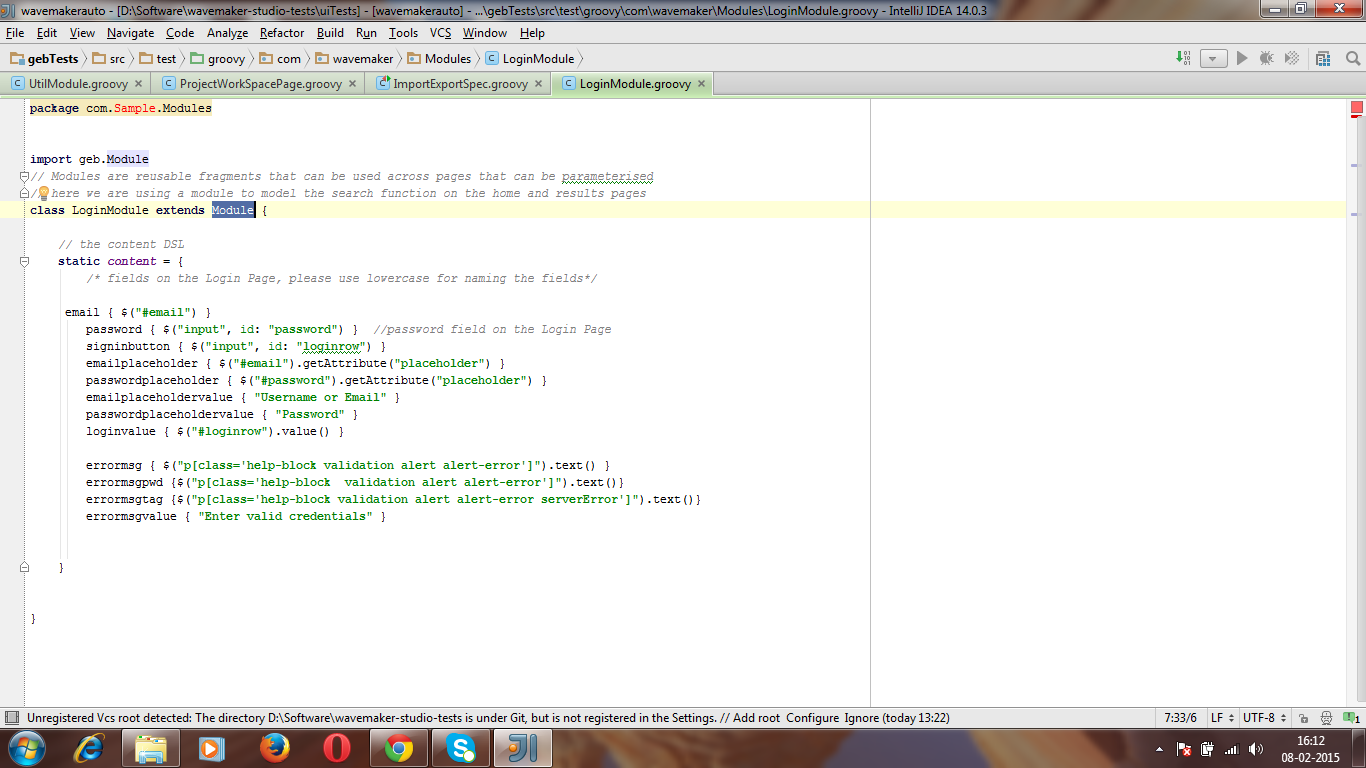Image resolution: width=1366 pixels, height=768 pixels.
Task: Open the Event Log notification icon
Action: (x=1349, y=718)
